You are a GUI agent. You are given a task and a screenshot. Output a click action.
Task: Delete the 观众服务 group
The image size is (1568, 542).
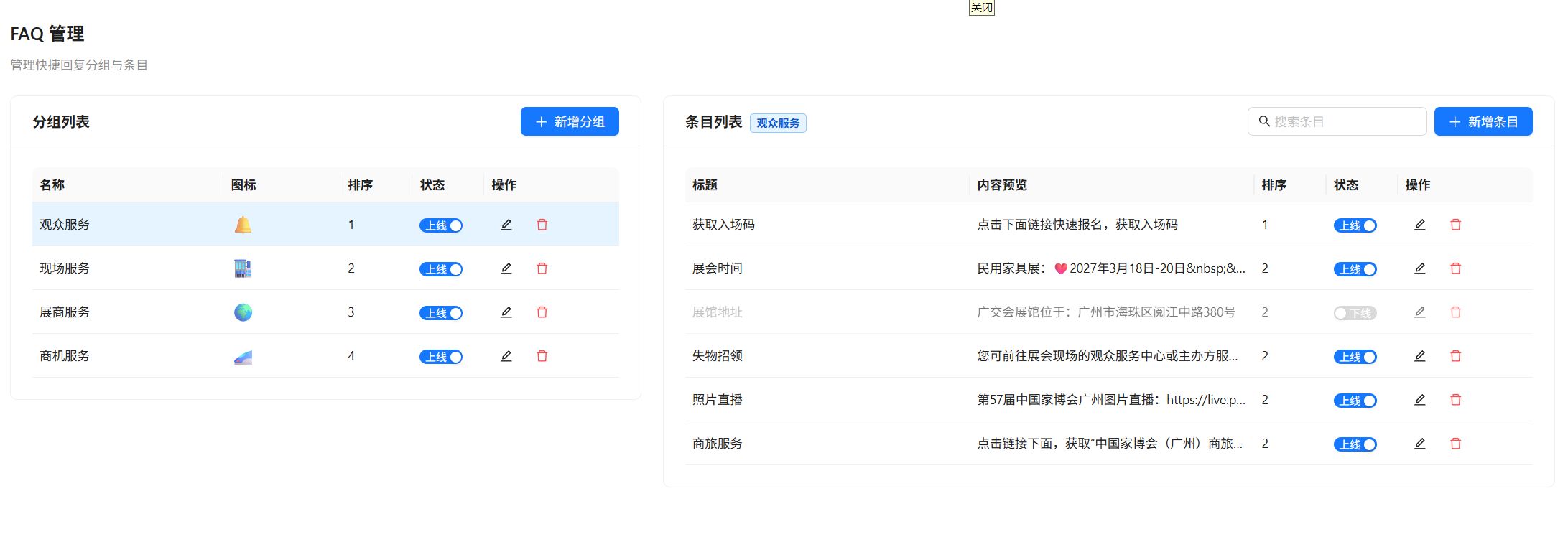coord(542,225)
